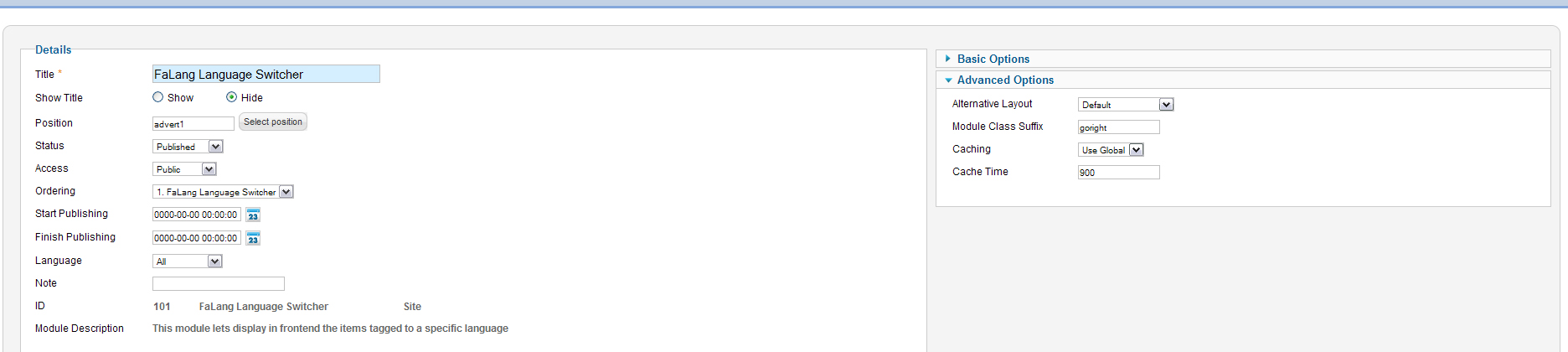Open the Access dropdown showing Public

click(185, 169)
